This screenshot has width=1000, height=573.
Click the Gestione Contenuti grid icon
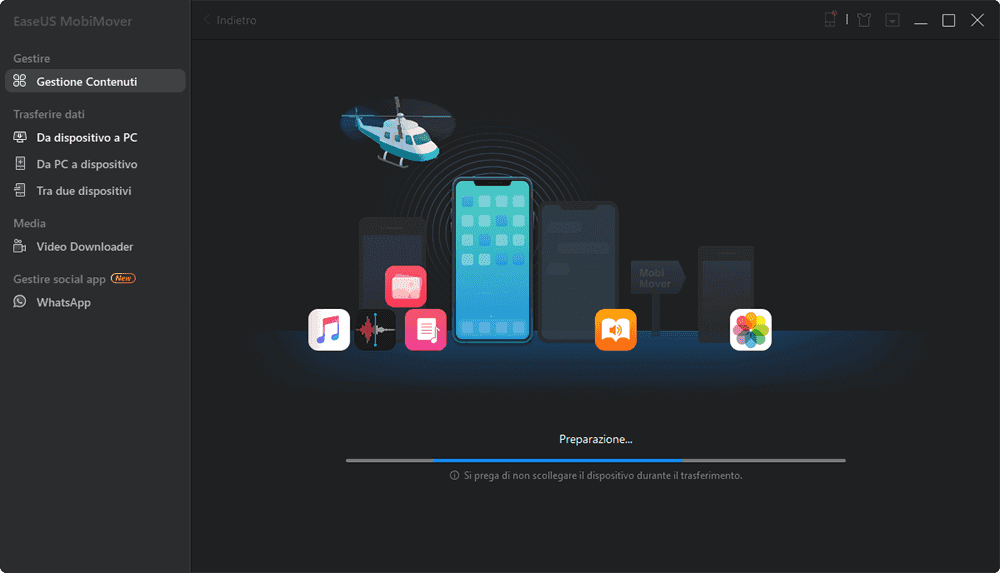click(20, 81)
